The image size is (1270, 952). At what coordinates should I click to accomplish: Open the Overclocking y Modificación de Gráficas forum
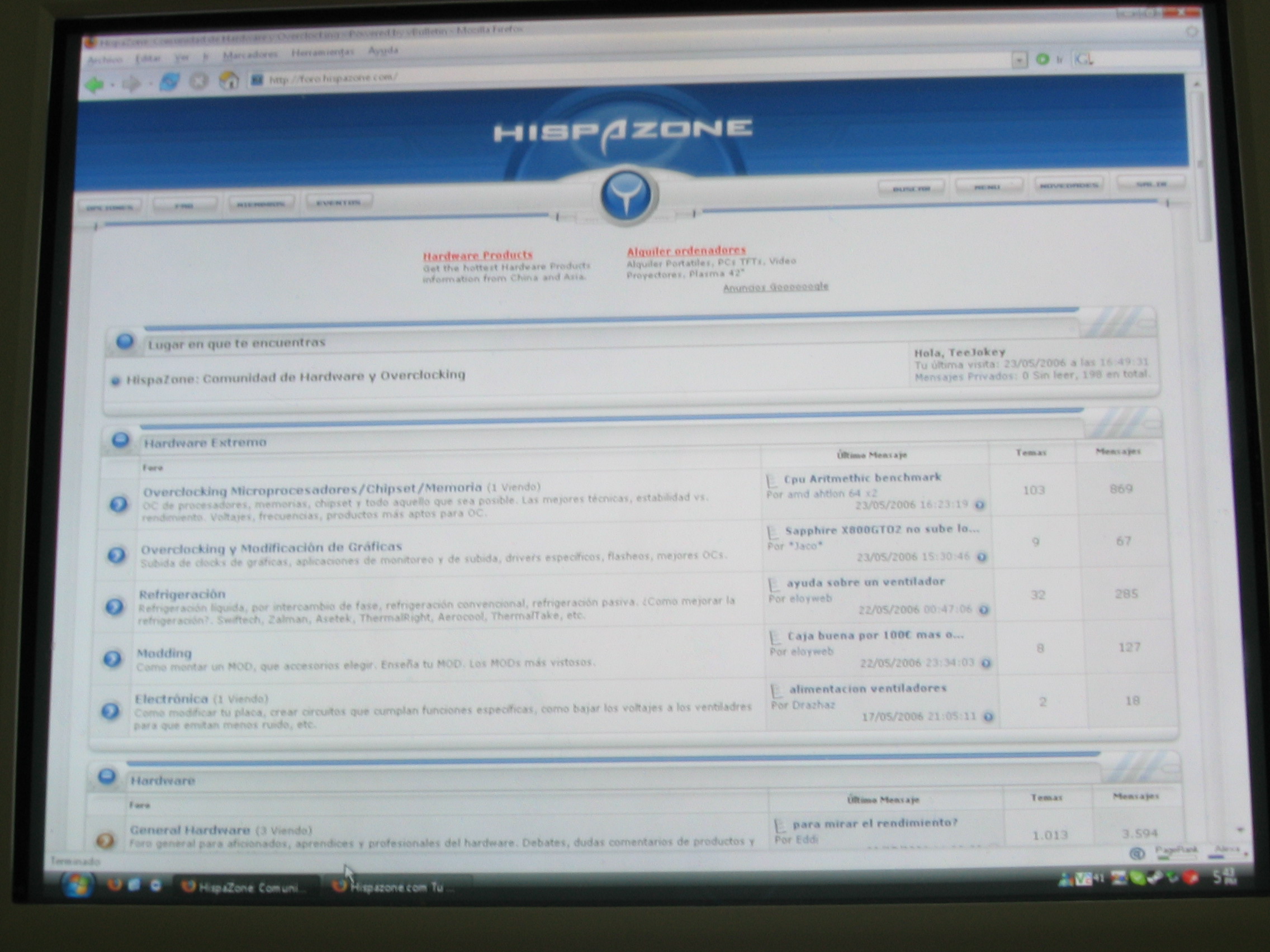click(x=271, y=548)
